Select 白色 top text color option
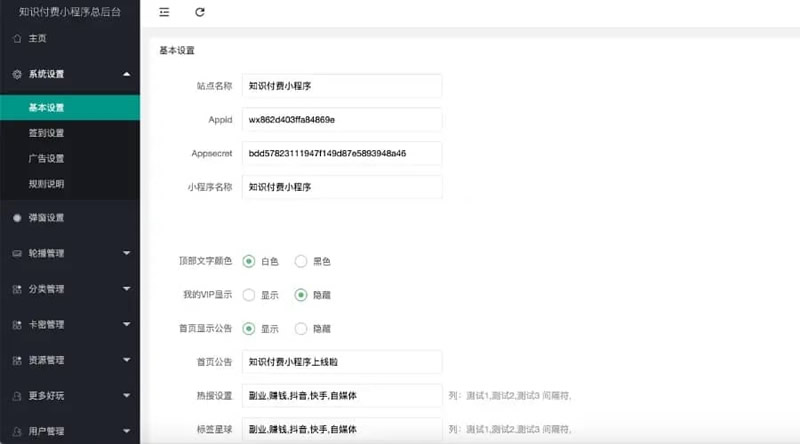Screen dimensions: 800x444 249,261
